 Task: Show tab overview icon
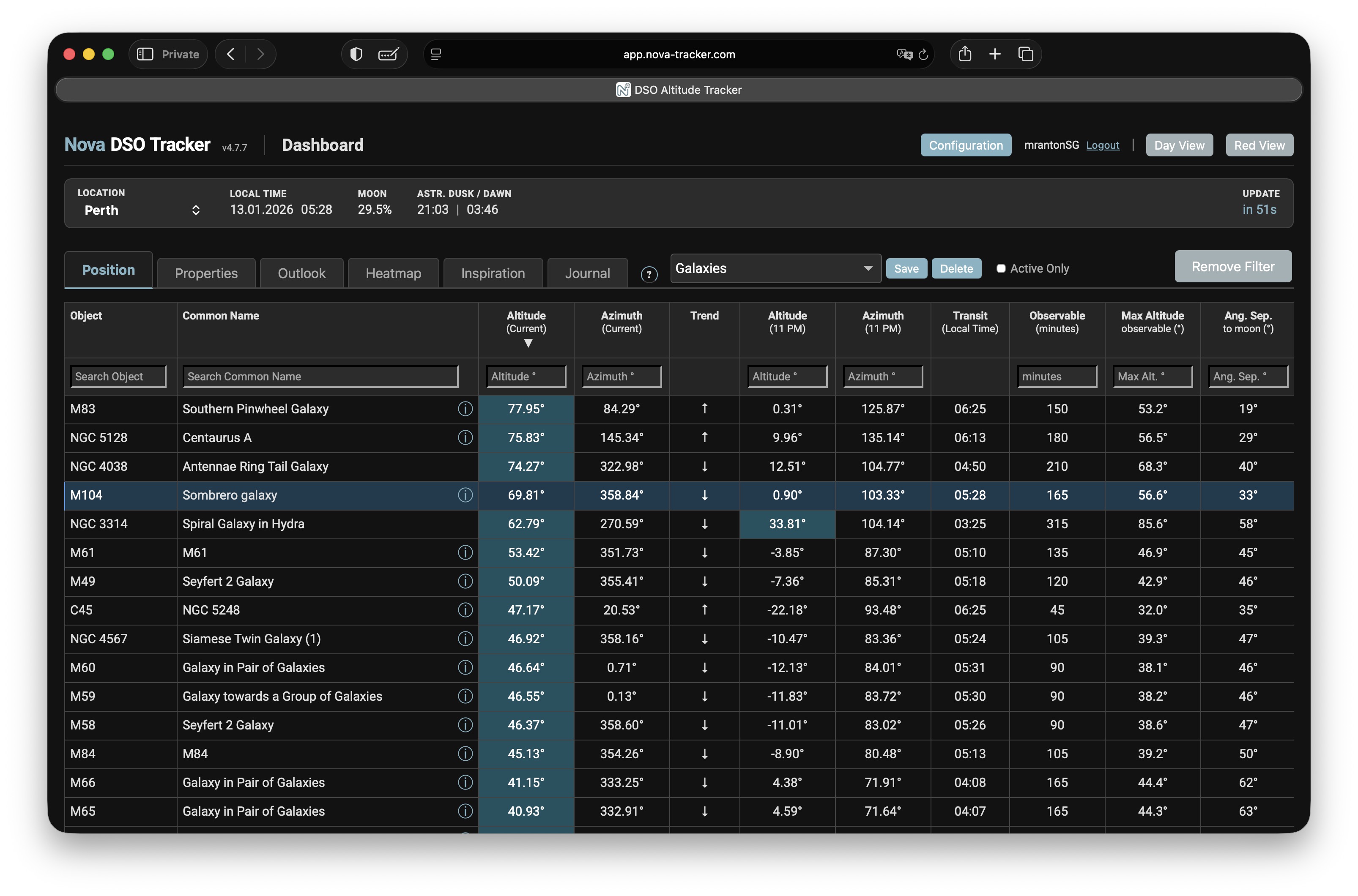pos(1025,54)
